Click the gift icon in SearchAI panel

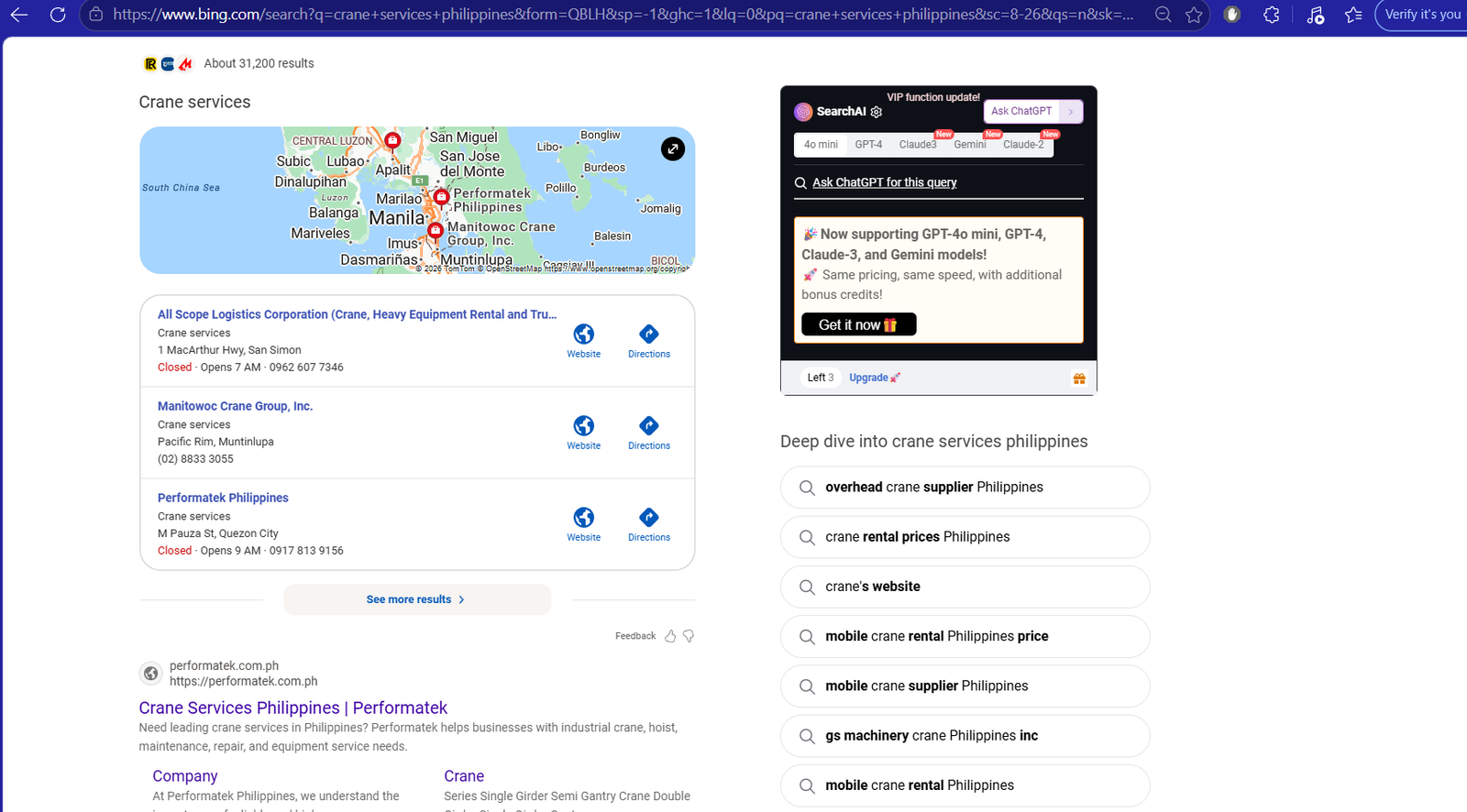[1079, 378]
